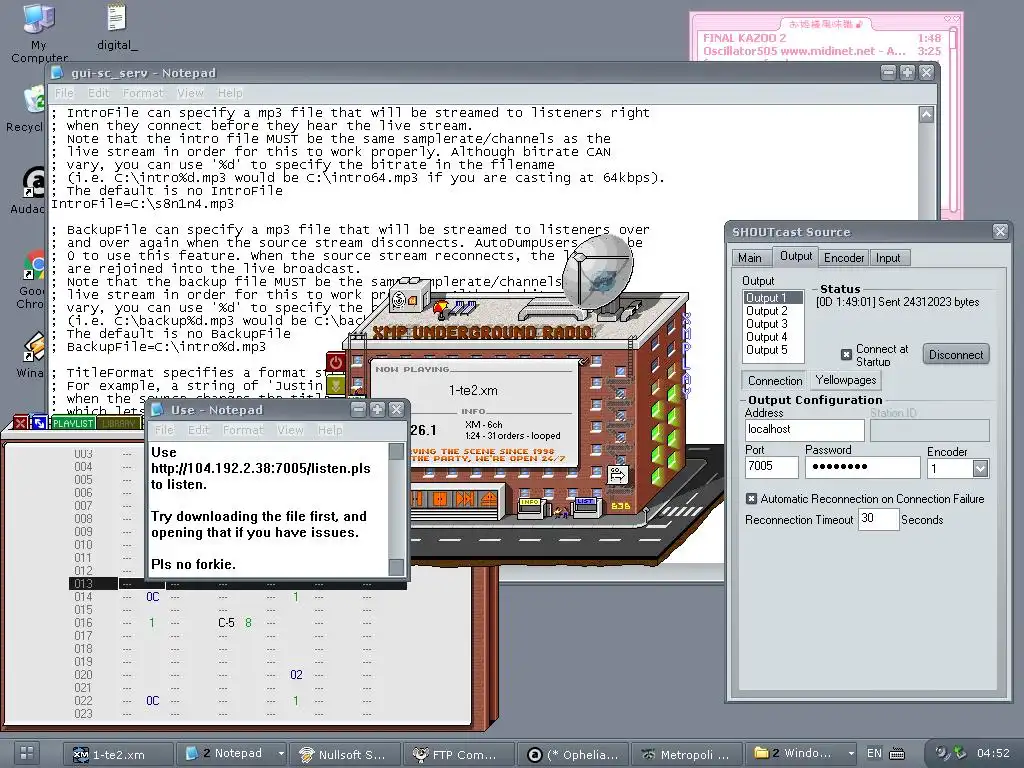Skip to next track on XMPlay storefront
This screenshot has height=768, width=1024.
(464, 500)
